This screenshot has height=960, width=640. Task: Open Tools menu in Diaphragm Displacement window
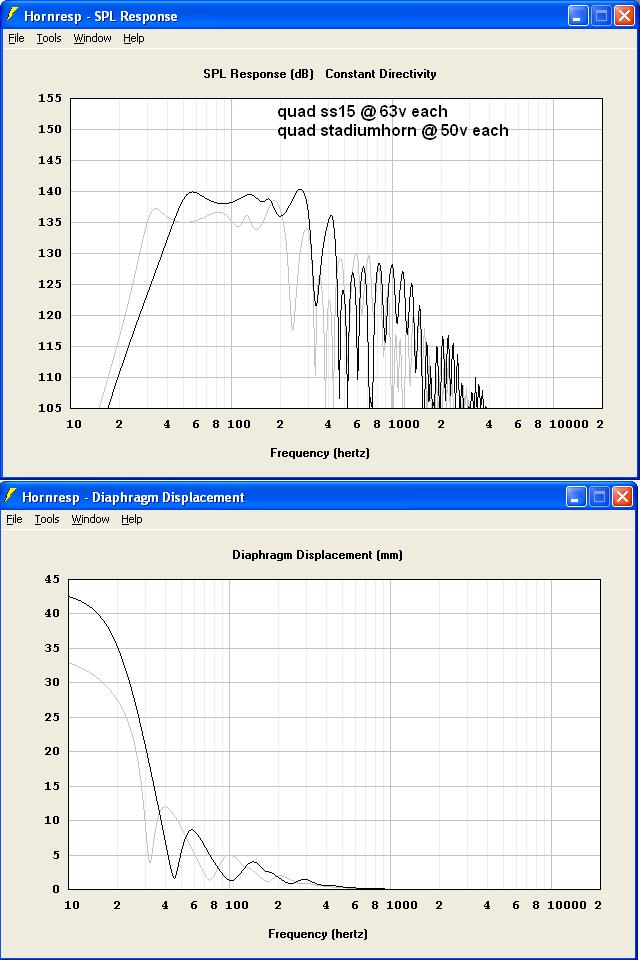(47, 519)
